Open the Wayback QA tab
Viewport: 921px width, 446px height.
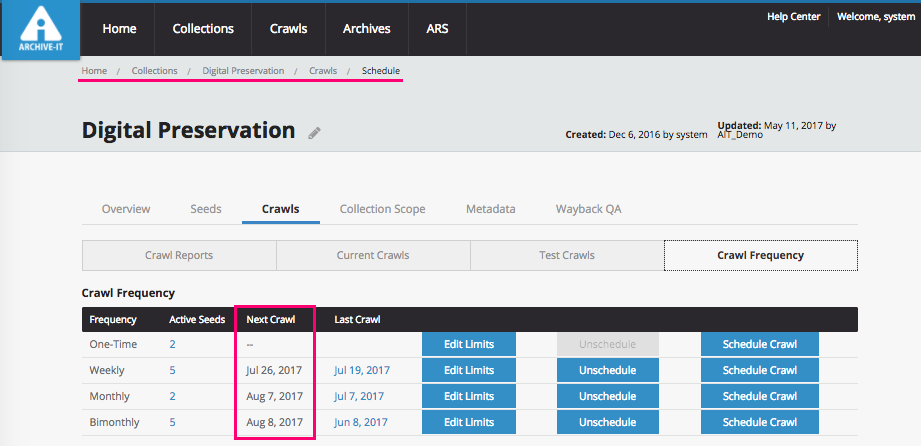click(x=588, y=209)
